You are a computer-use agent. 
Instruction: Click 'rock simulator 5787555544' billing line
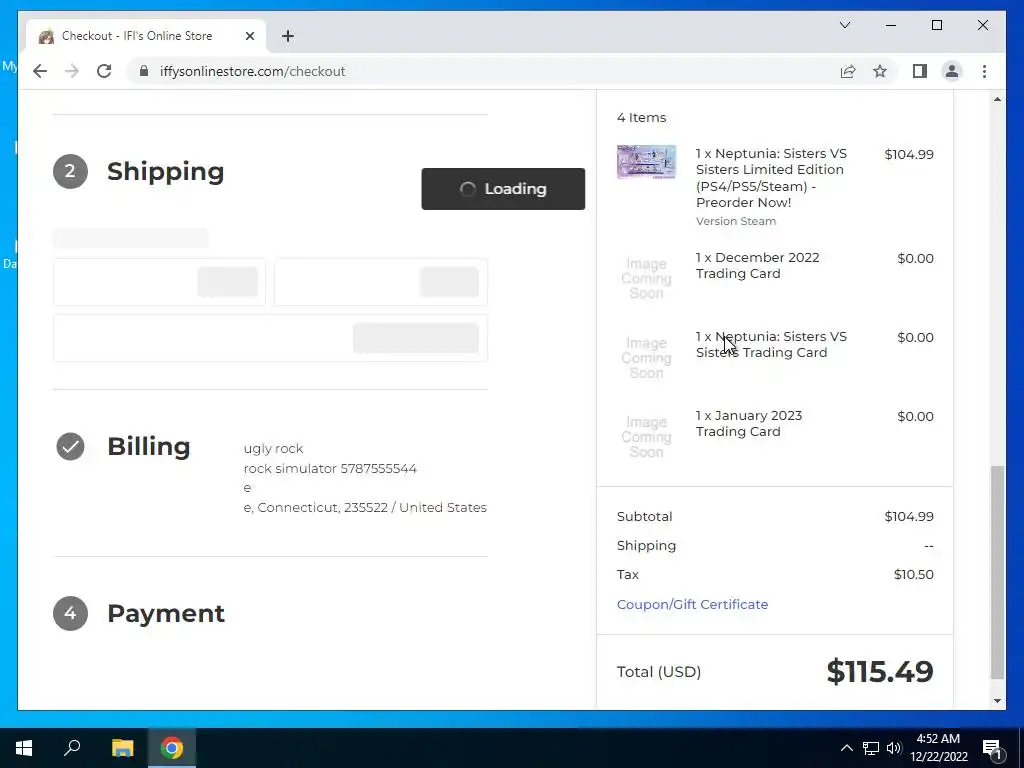330,468
